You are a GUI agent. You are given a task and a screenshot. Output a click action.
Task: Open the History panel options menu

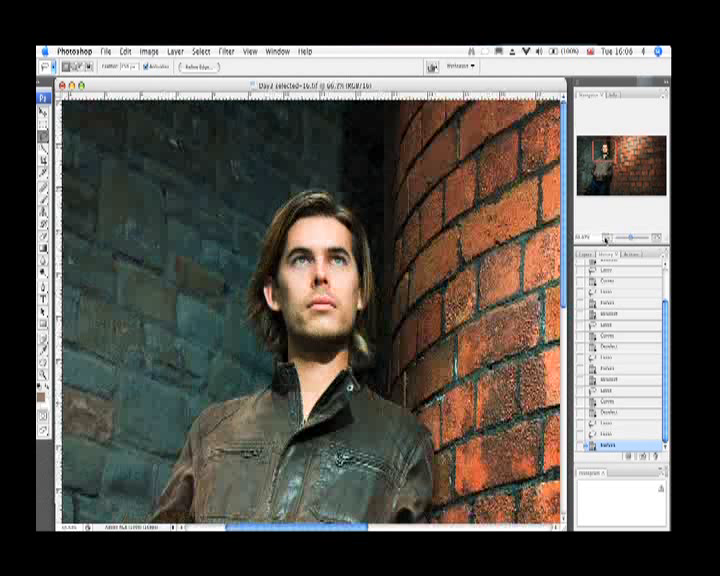(x=663, y=254)
